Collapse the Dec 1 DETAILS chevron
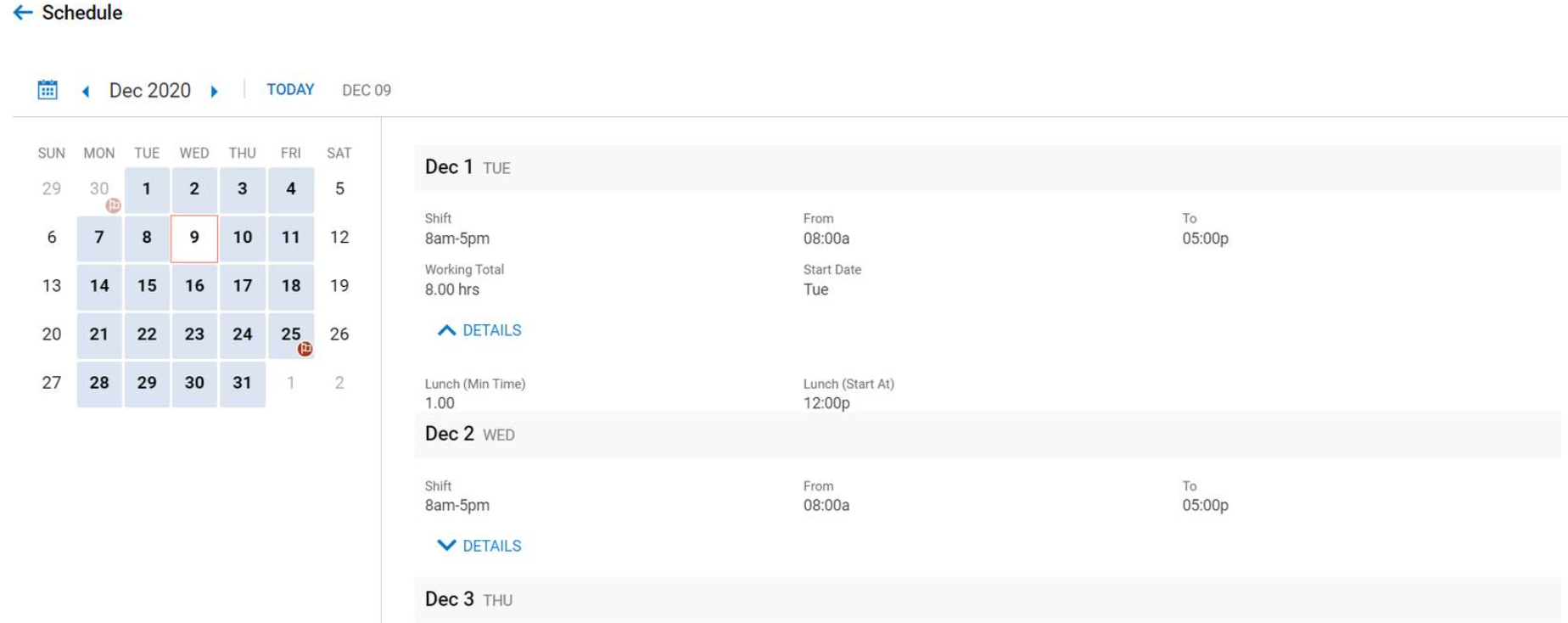1568x623 pixels. (x=446, y=330)
